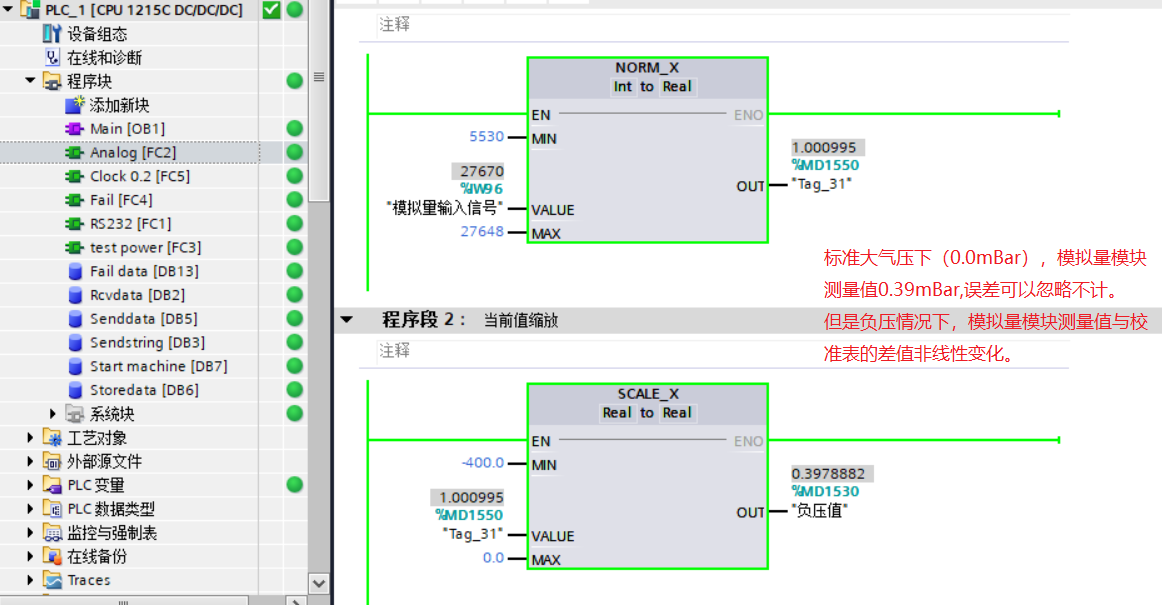Open the Main [OB1] organization block
The height and width of the screenshot is (605, 1162).
(126, 129)
